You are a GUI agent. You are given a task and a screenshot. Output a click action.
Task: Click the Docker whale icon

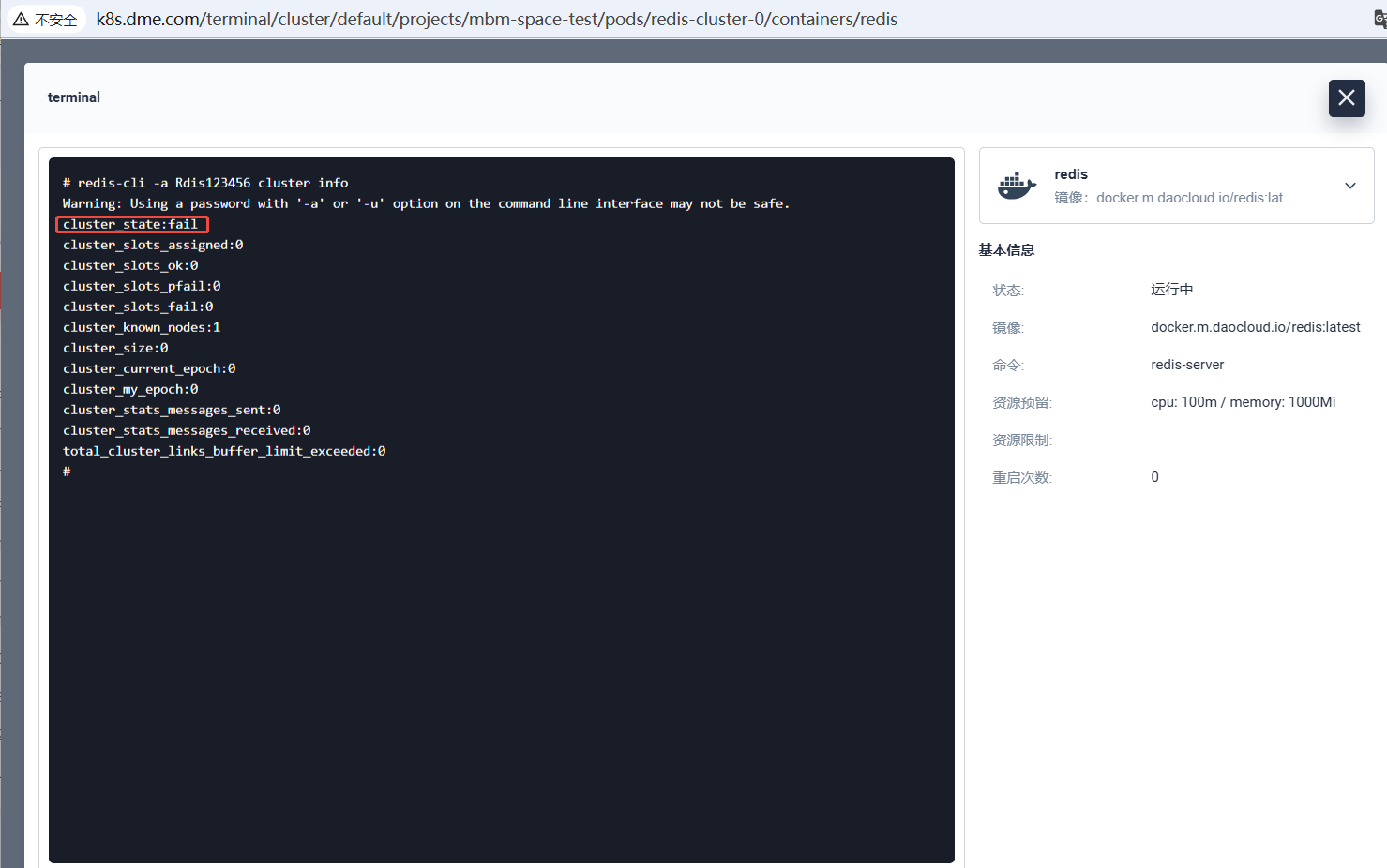pos(1017,186)
